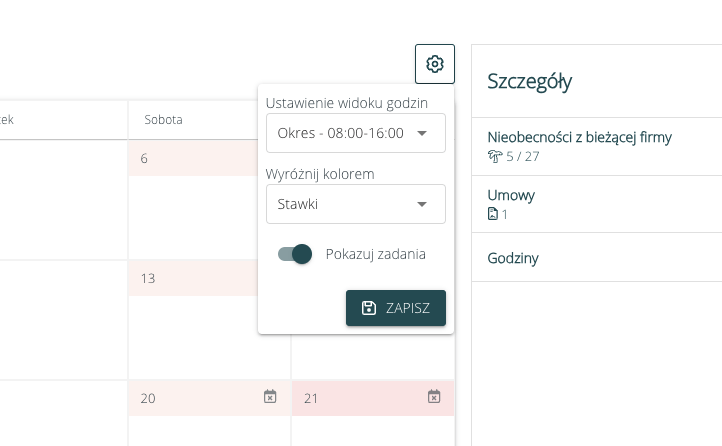Click the palm tree absence icon
This screenshot has height=446, width=722.
coord(493,156)
